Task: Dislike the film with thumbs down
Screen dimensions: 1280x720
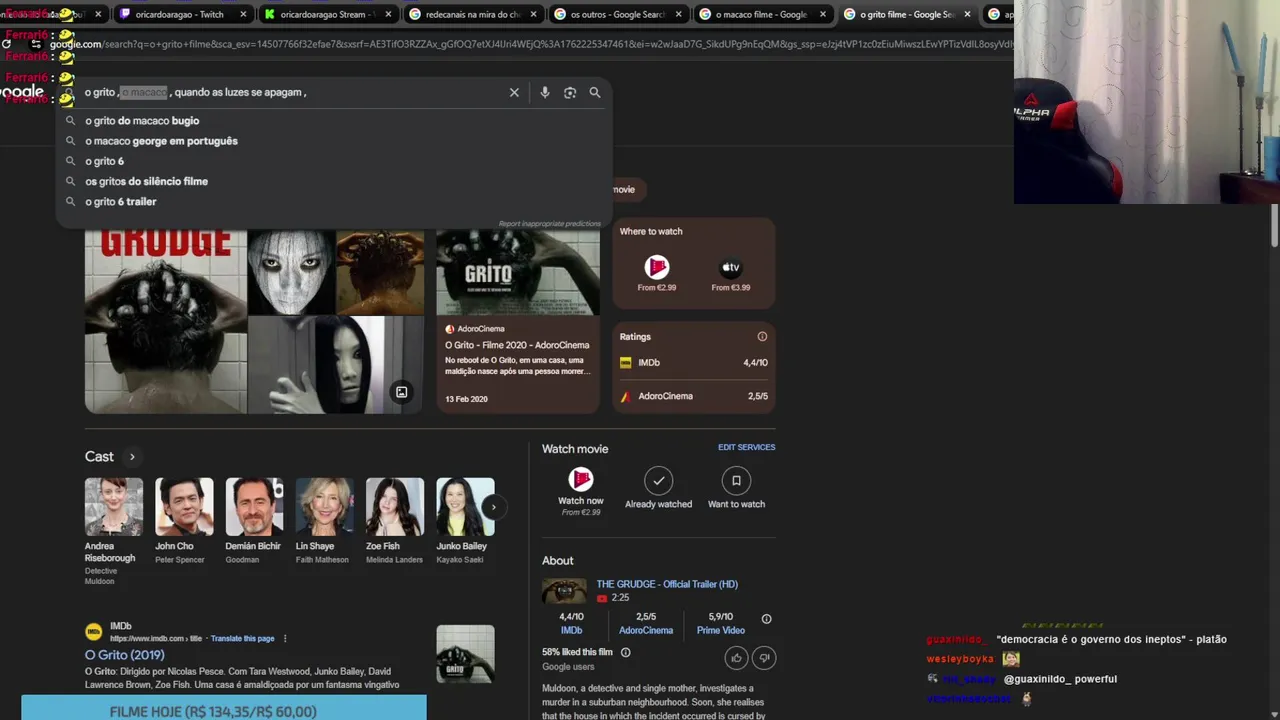Action: [x=764, y=657]
